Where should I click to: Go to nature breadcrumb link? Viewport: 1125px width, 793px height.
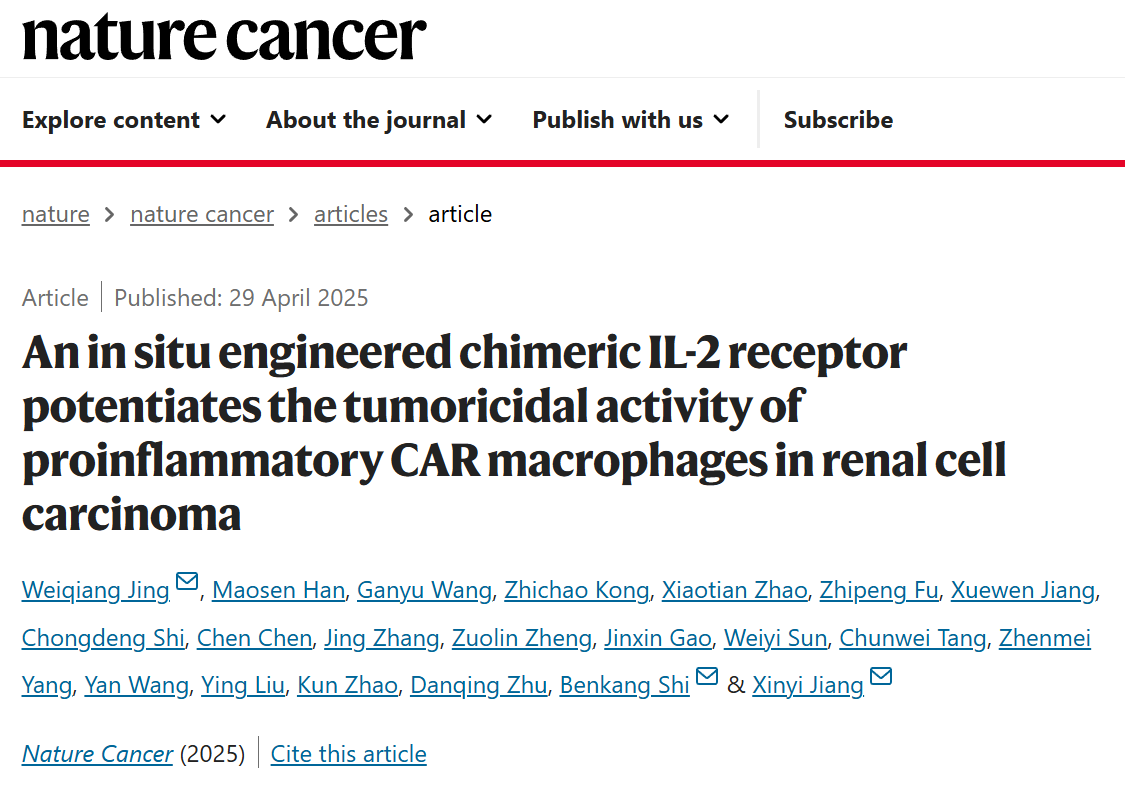(x=56, y=214)
